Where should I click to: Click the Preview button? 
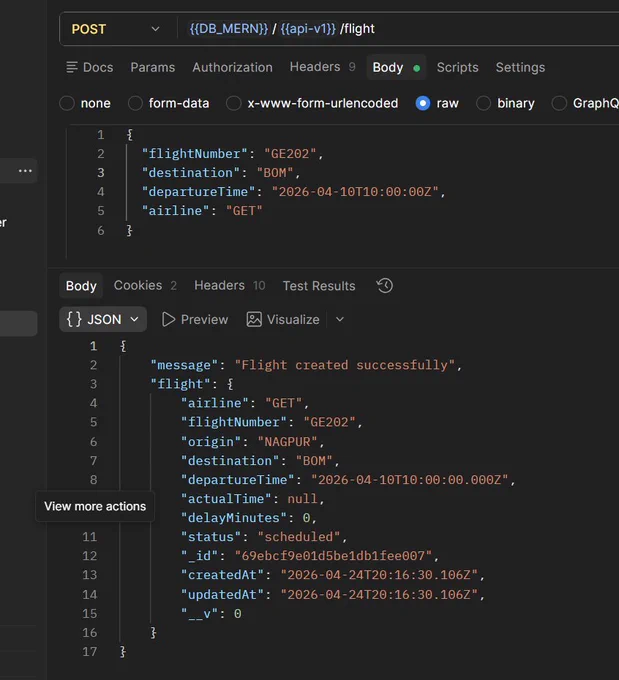tap(195, 320)
